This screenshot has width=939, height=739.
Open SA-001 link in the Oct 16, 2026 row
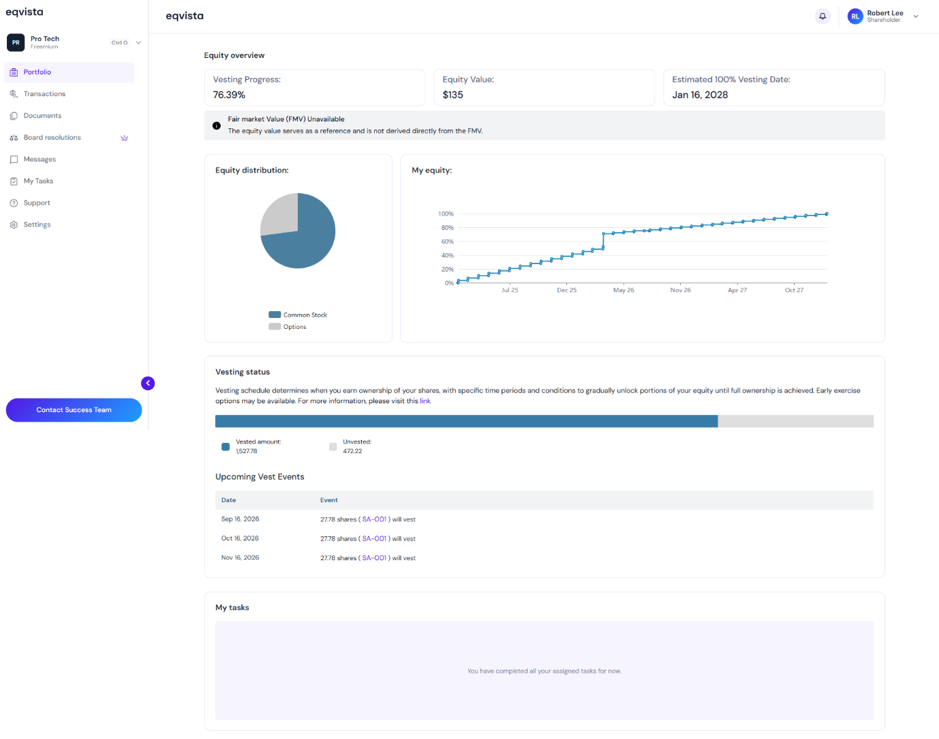374,538
